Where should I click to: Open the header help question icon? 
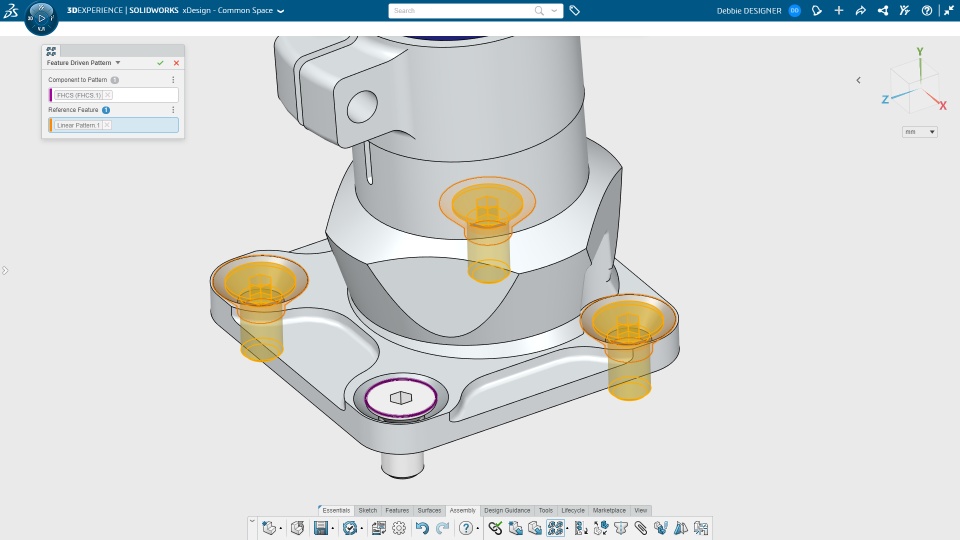(x=927, y=10)
